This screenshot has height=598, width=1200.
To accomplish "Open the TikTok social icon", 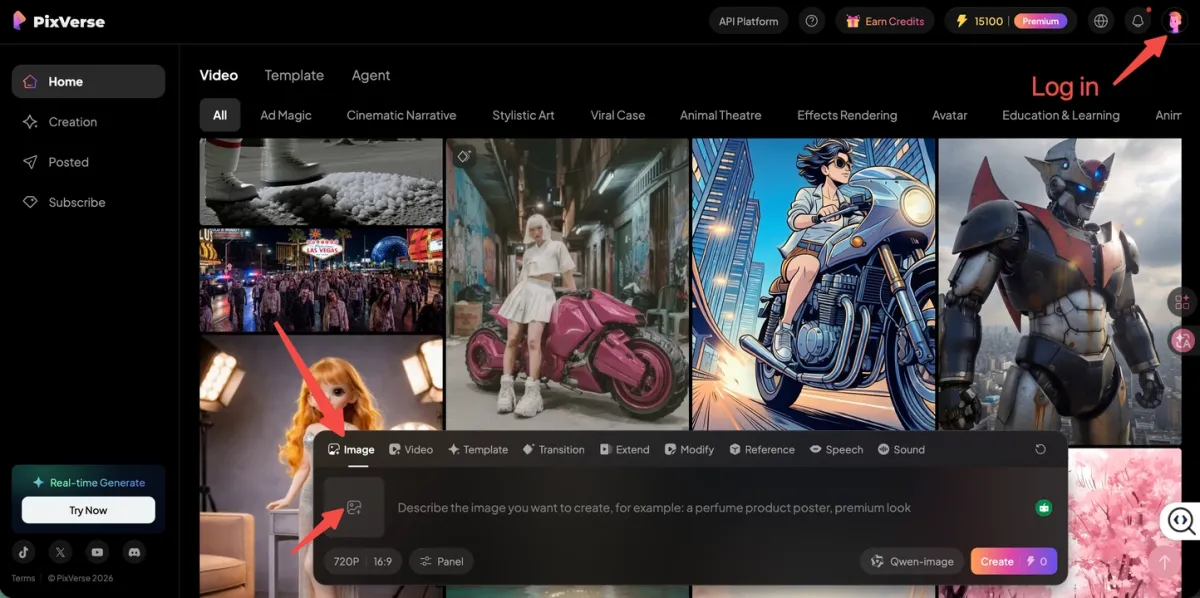I will point(24,552).
